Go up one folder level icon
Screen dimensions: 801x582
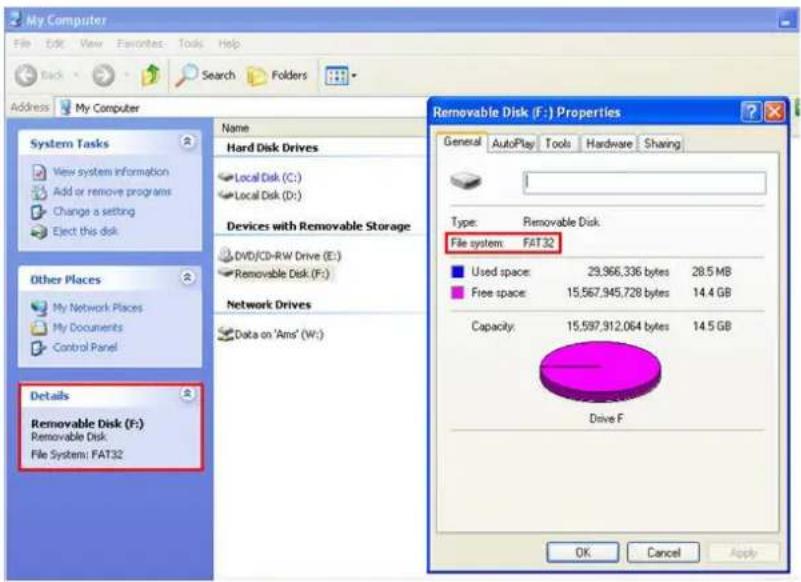click(x=150, y=76)
